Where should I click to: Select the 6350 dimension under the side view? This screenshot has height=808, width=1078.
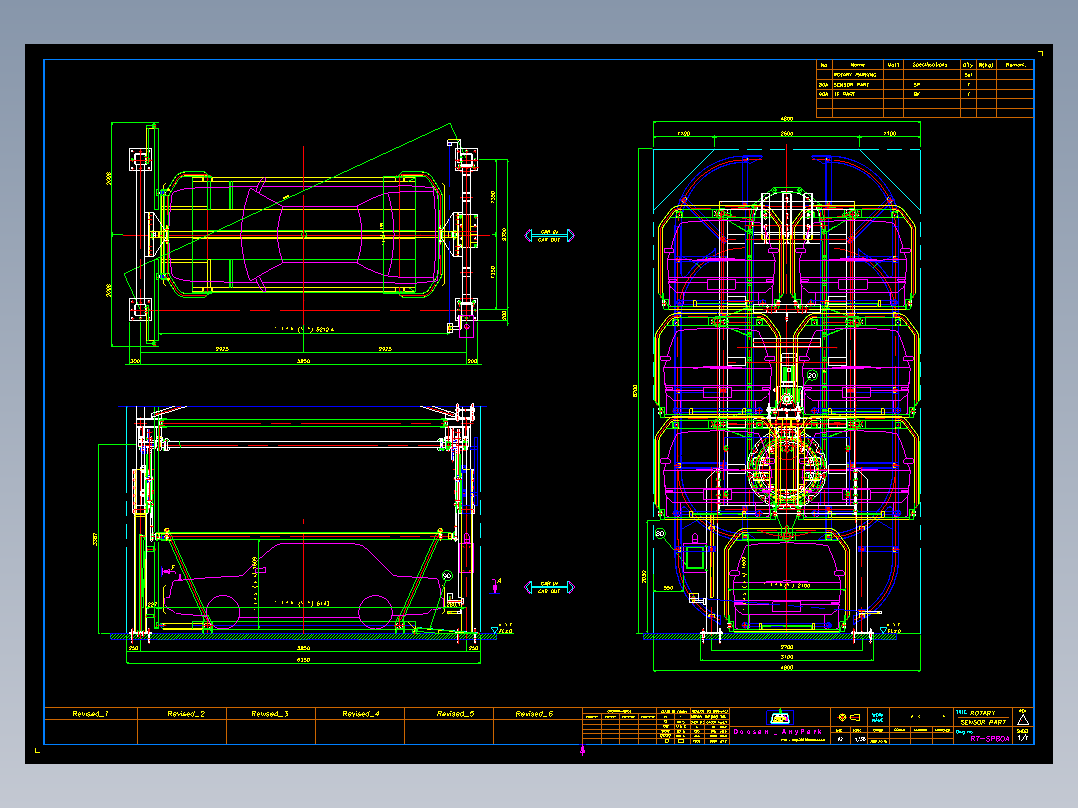pos(303,659)
